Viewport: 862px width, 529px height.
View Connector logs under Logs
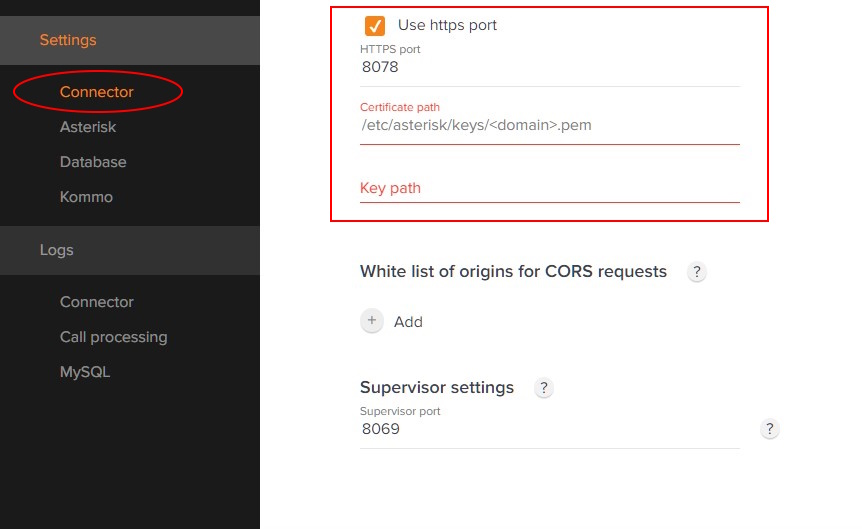tap(97, 302)
